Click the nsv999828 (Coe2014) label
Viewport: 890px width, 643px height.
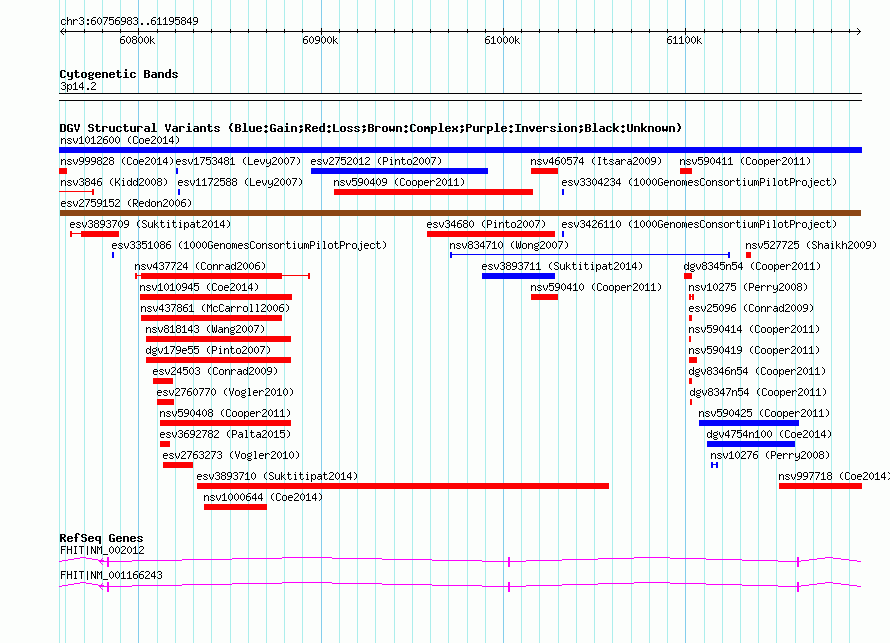[117, 161]
